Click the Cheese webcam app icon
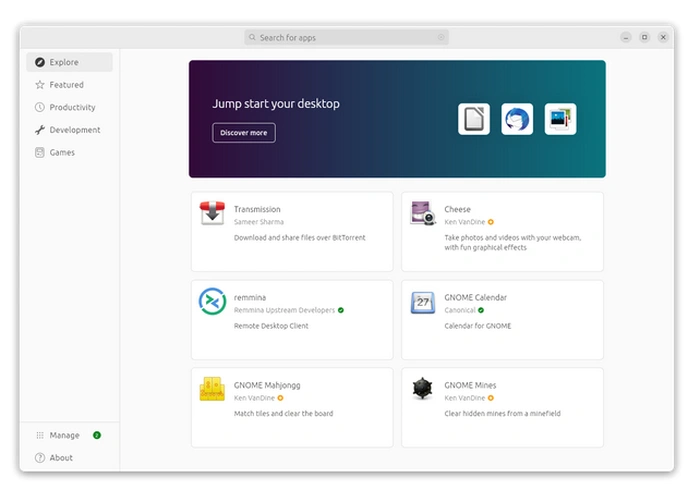The height and width of the screenshot is (490, 700). (x=423, y=213)
